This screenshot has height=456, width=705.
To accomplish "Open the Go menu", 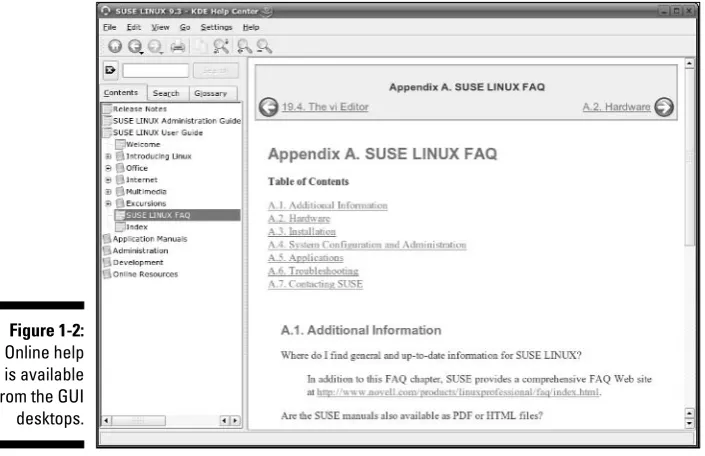I will tap(185, 27).
